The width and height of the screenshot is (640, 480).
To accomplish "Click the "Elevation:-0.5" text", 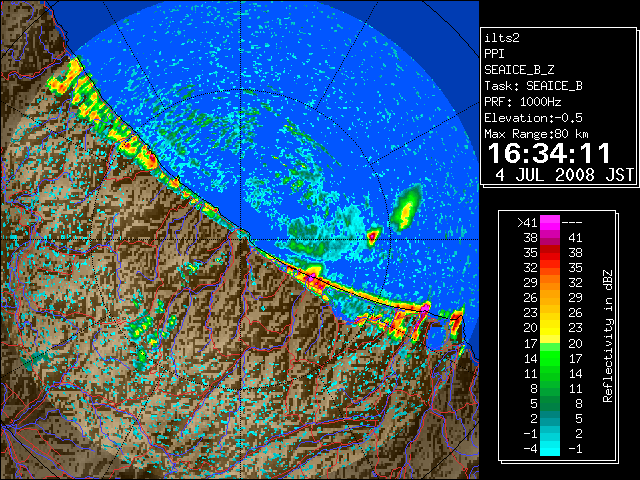I will tap(533, 118).
